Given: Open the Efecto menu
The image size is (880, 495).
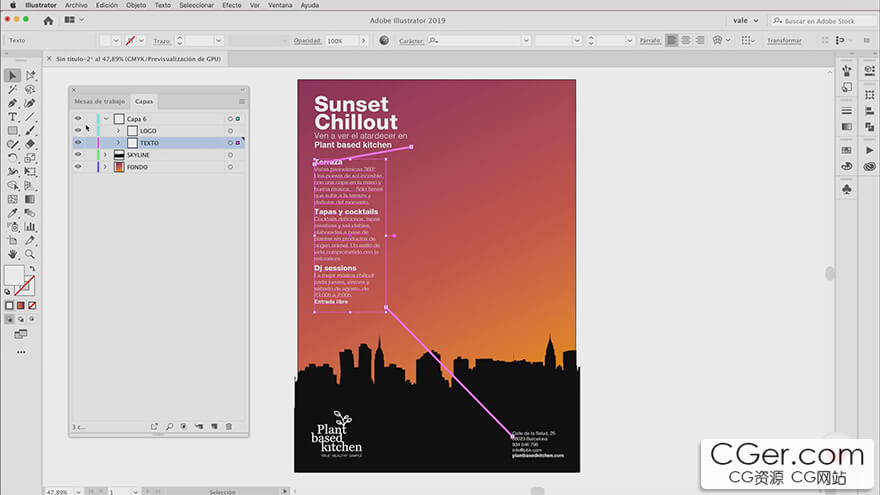Looking at the screenshot, I should [x=232, y=5].
